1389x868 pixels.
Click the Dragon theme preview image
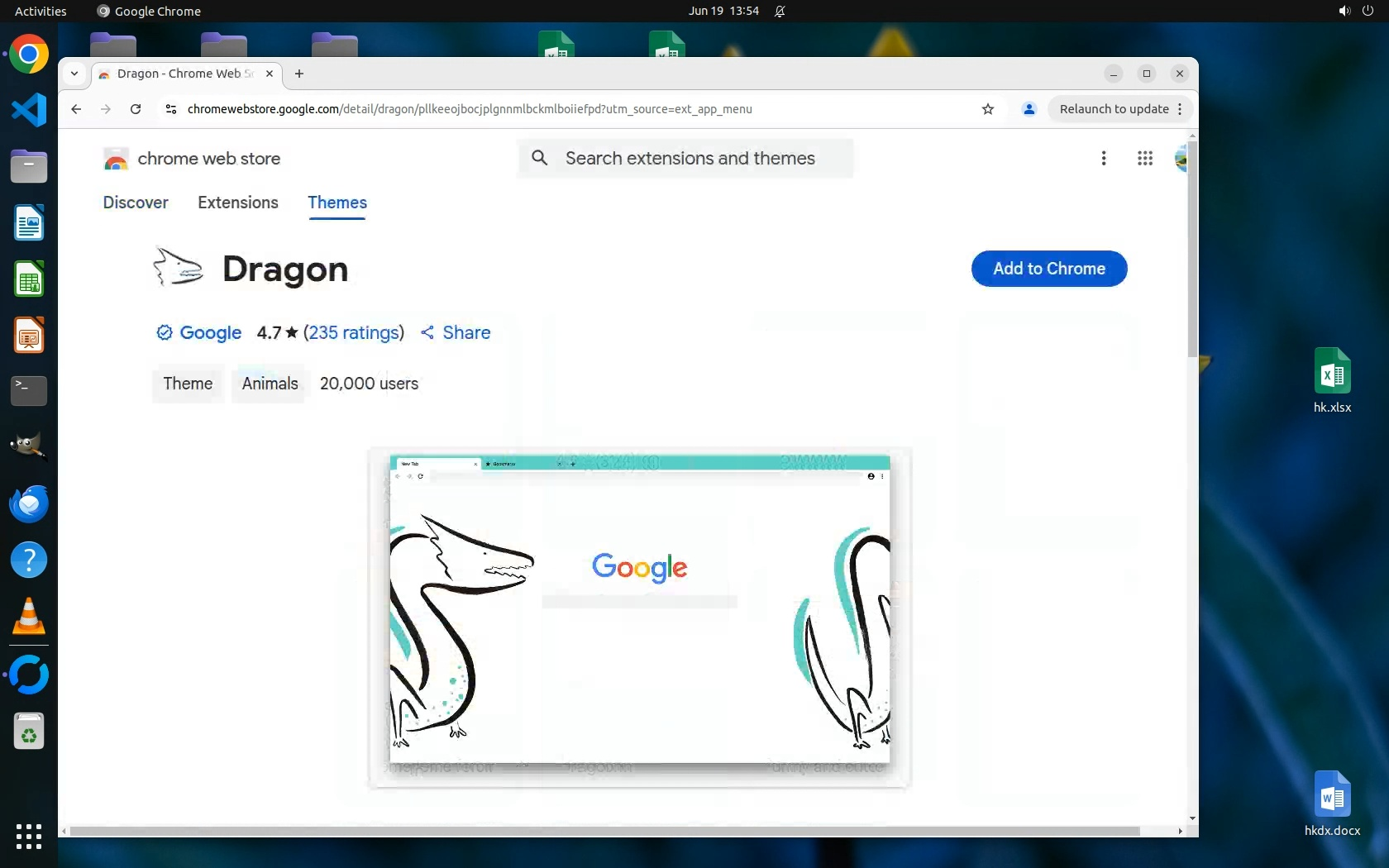coord(639,616)
